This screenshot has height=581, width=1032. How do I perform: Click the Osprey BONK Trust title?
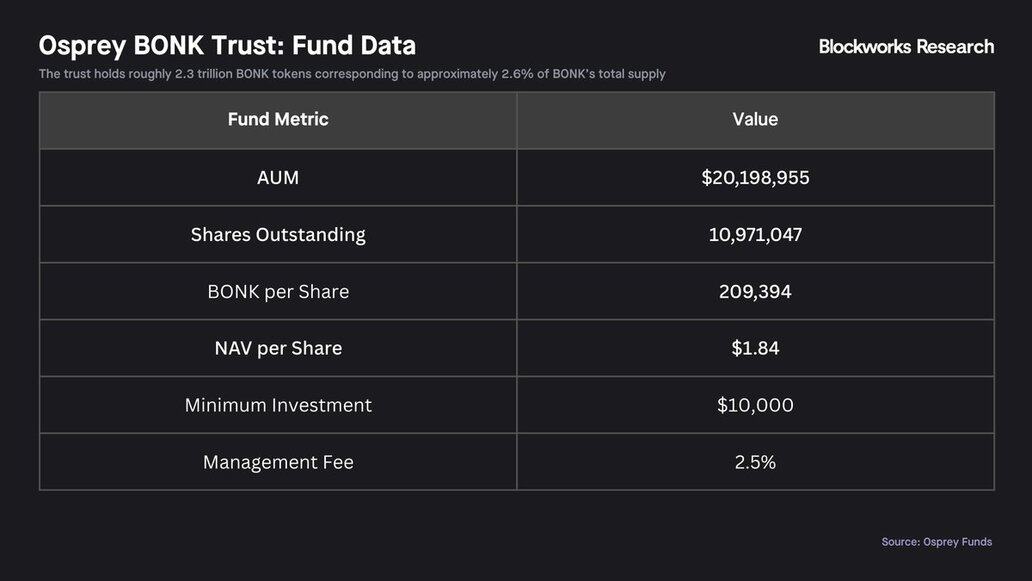point(227,46)
